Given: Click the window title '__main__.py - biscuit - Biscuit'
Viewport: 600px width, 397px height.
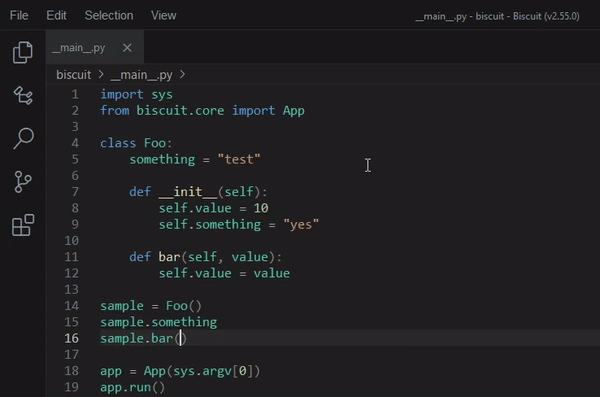Looking at the screenshot, I should 497,16.
